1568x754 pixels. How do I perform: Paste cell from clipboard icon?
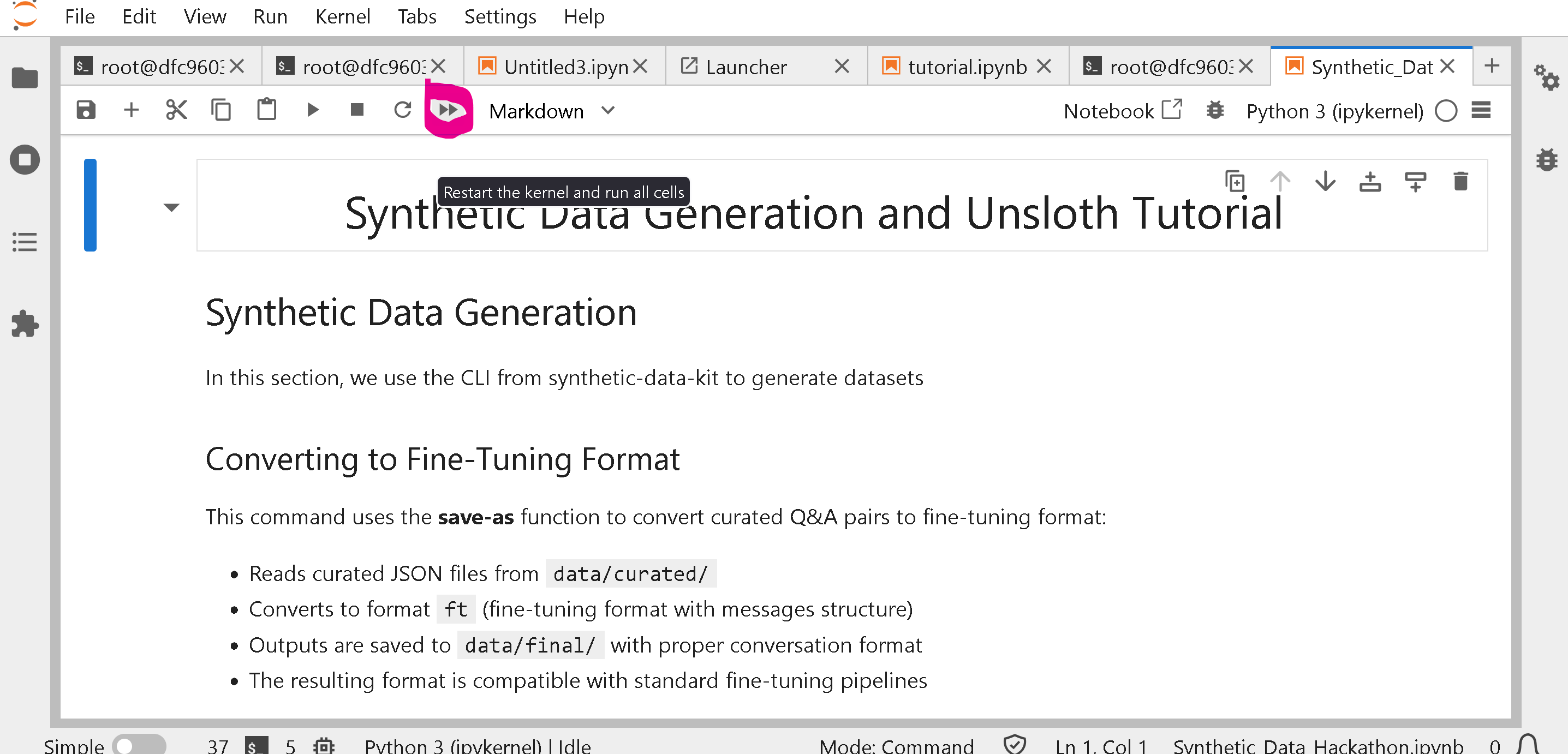(x=266, y=110)
